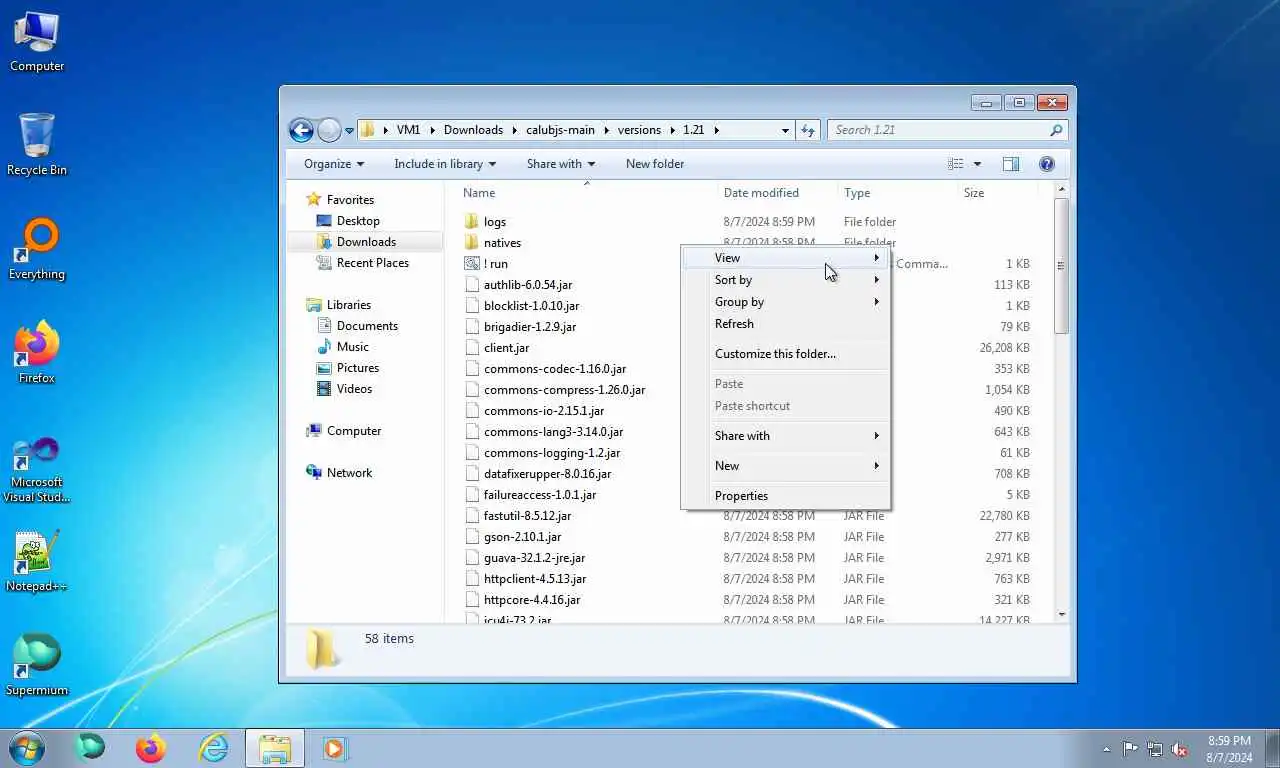Choose Customize this folder from menu
This screenshot has width=1280, height=768.
[785, 354]
